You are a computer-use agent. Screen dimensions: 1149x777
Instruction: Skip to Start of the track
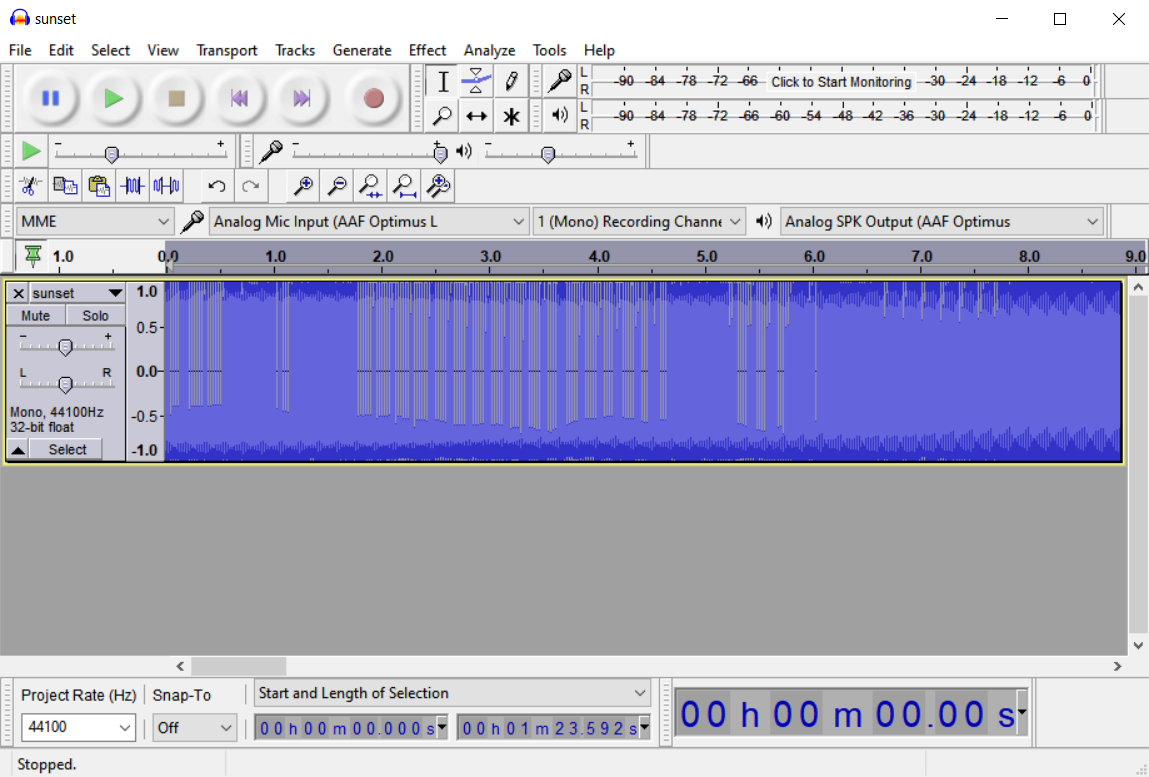239,98
